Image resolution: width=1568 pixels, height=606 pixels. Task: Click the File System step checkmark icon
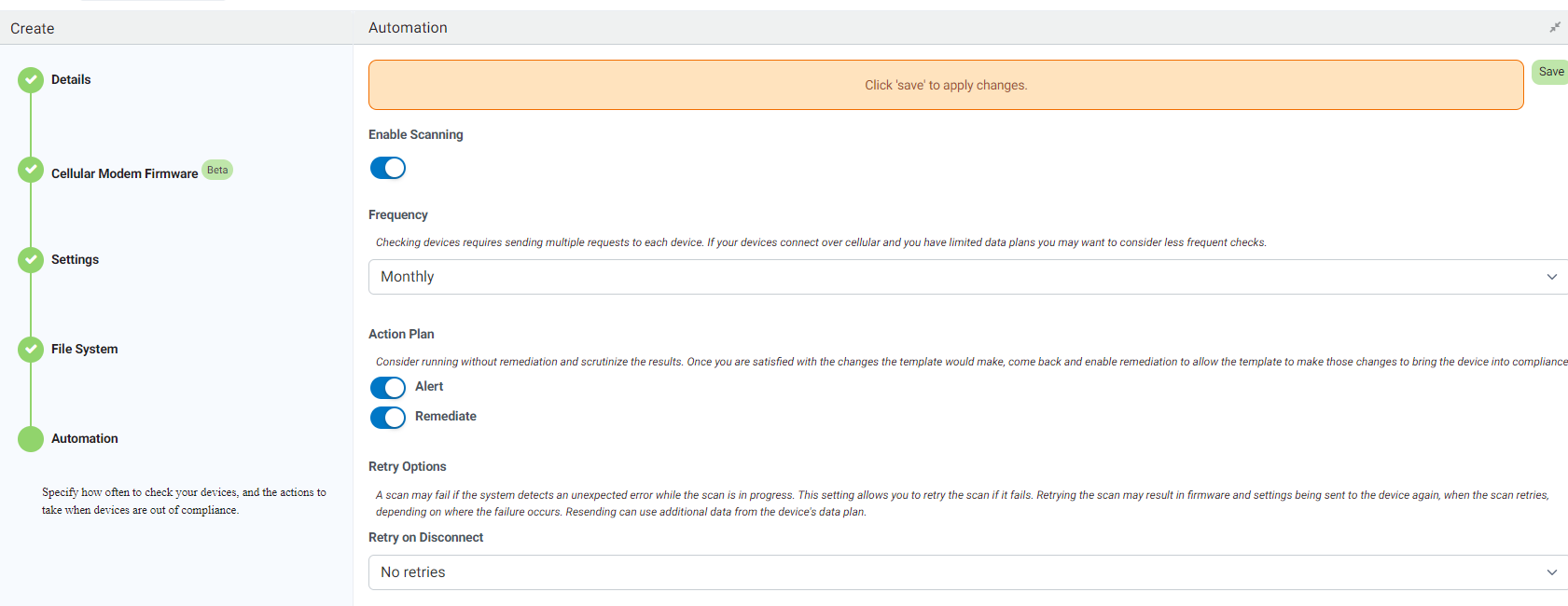(x=31, y=349)
